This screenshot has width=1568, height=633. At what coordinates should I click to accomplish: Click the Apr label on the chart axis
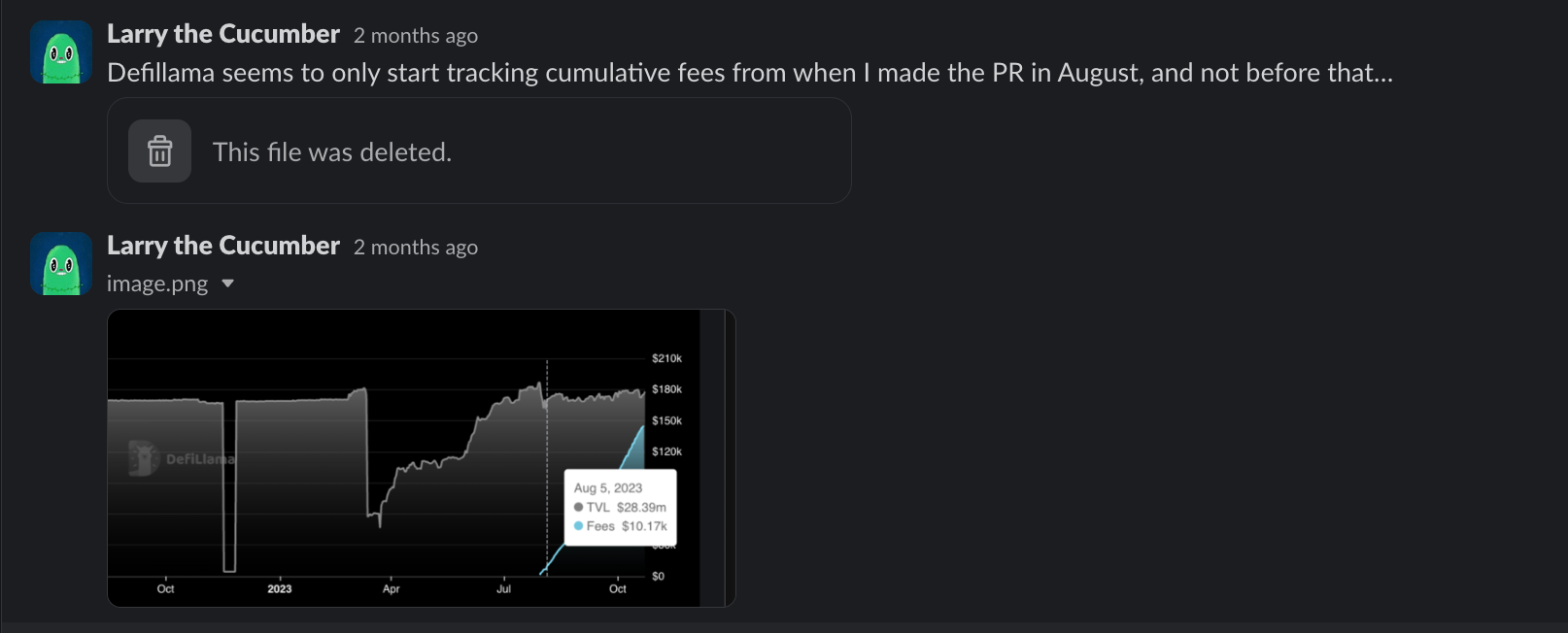click(x=392, y=588)
